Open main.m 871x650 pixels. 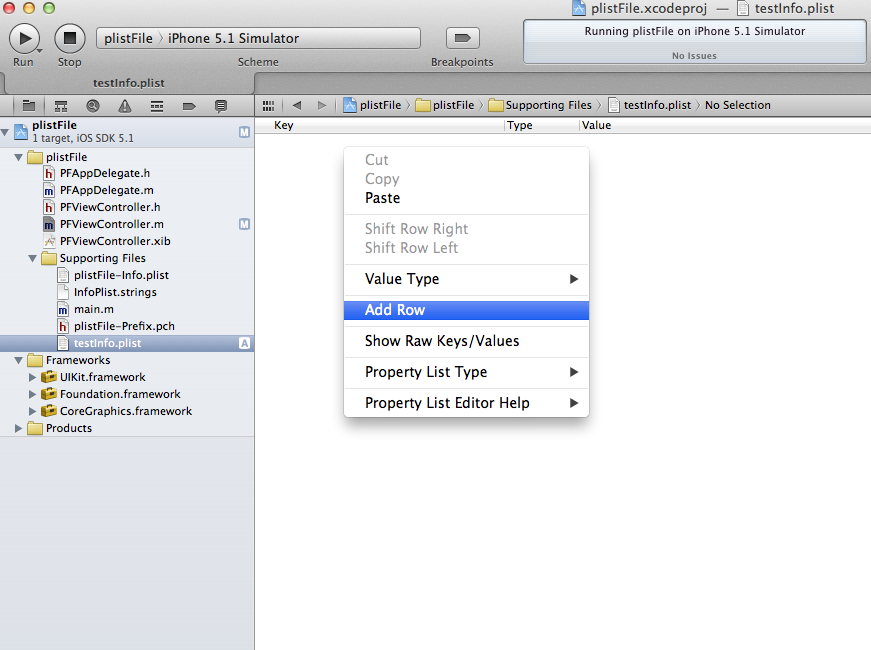coord(93,309)
